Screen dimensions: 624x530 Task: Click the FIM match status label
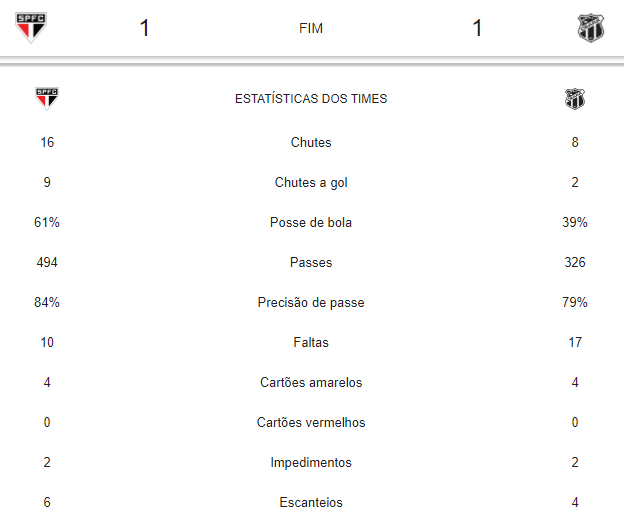coord(311,29)
